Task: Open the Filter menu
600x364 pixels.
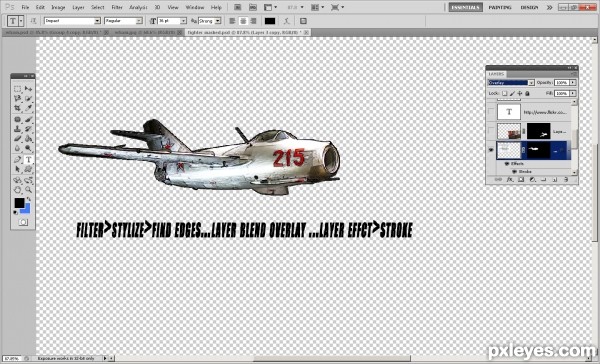Action: (117, 7)
